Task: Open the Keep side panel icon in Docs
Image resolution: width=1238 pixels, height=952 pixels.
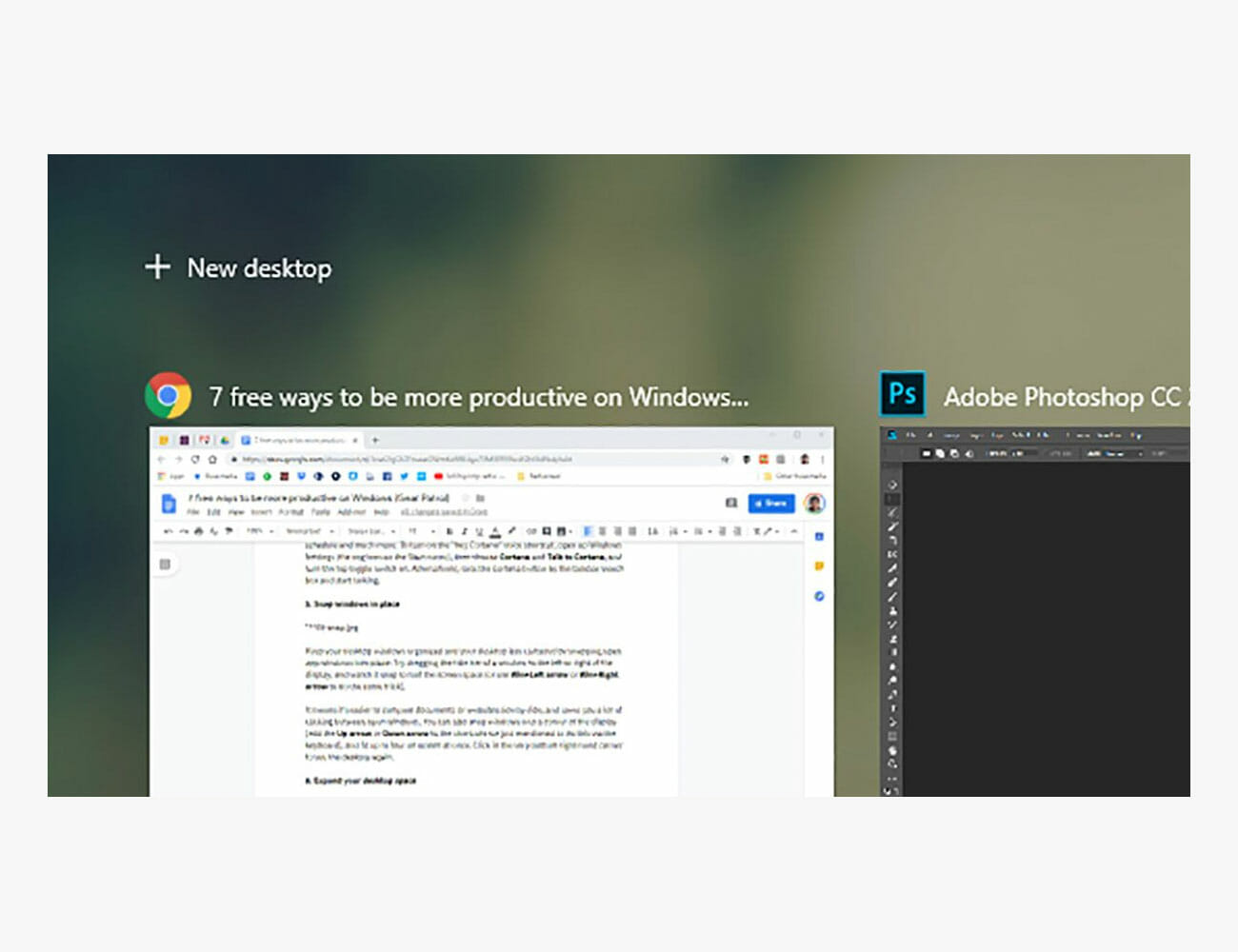Action: [x=819, y=566]
